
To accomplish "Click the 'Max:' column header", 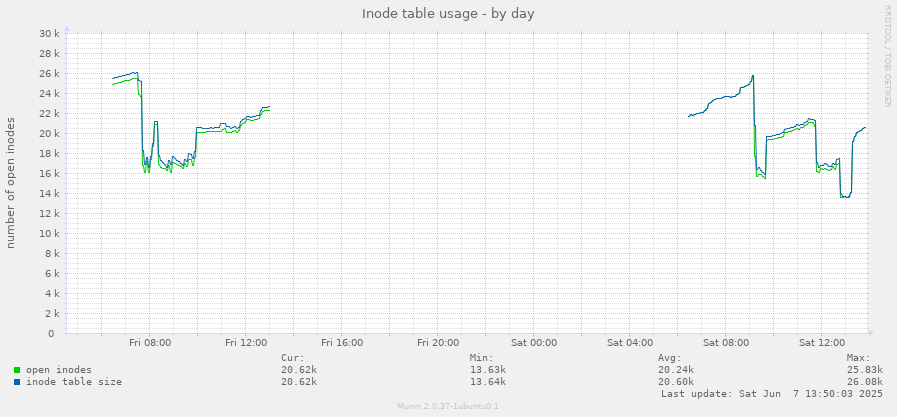I will [859, 358].
